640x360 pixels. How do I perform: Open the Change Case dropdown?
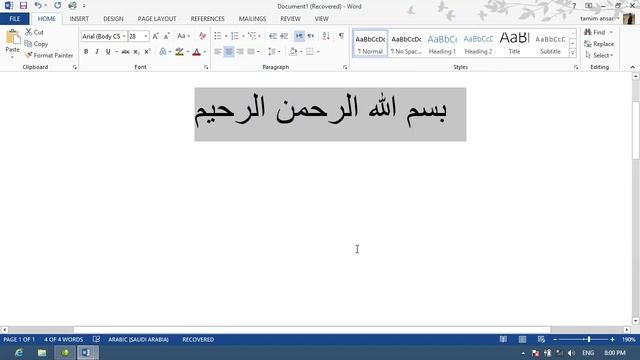183,36
